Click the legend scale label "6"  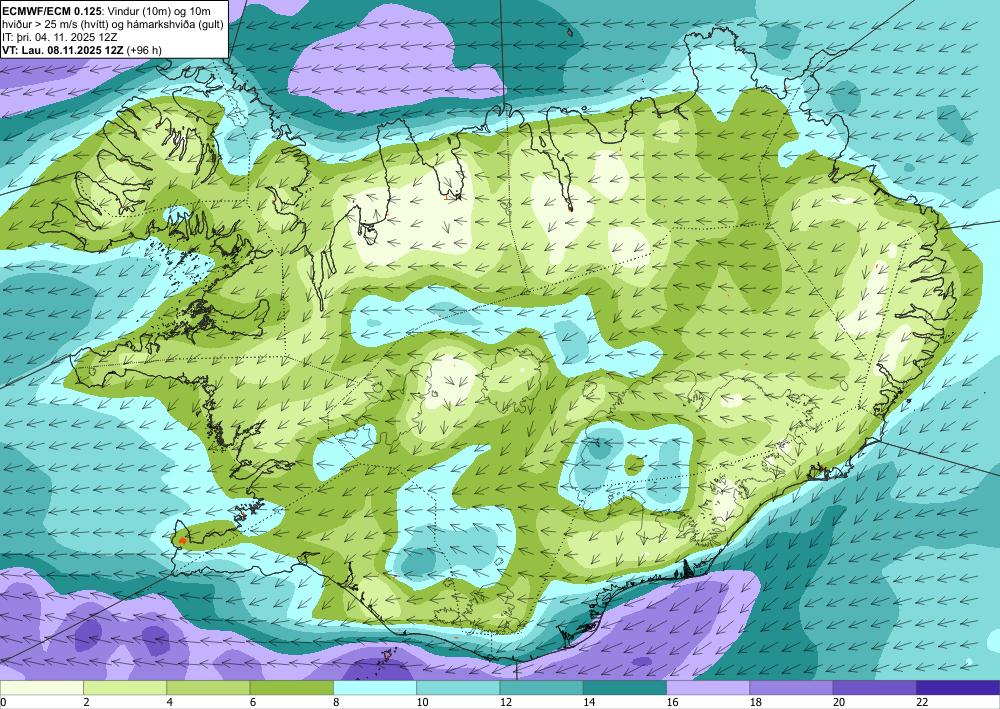(x=253, y=703)
